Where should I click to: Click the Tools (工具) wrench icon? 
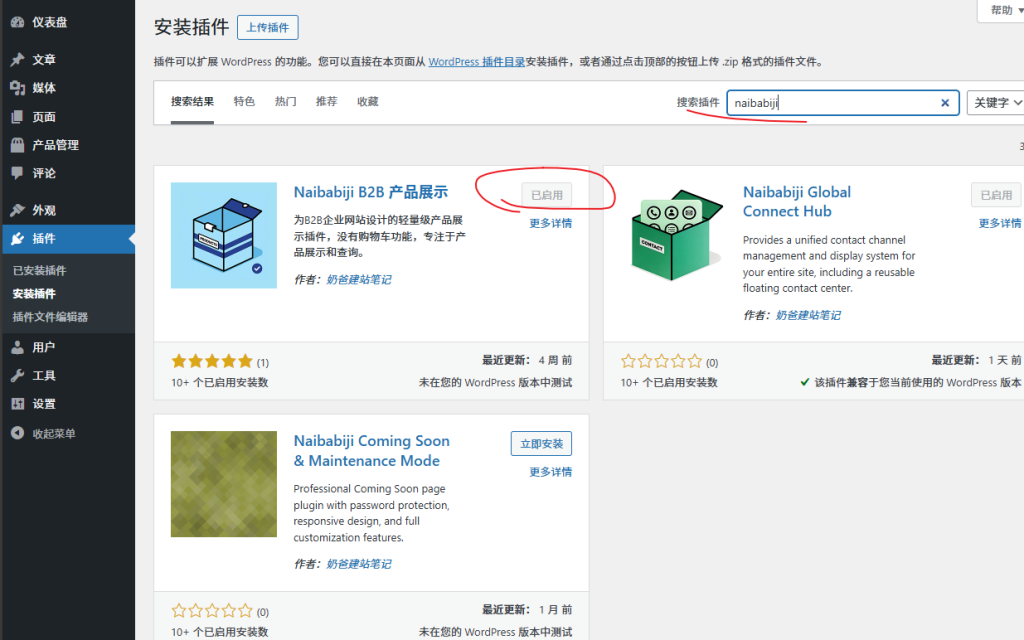(x=17, y=376)
